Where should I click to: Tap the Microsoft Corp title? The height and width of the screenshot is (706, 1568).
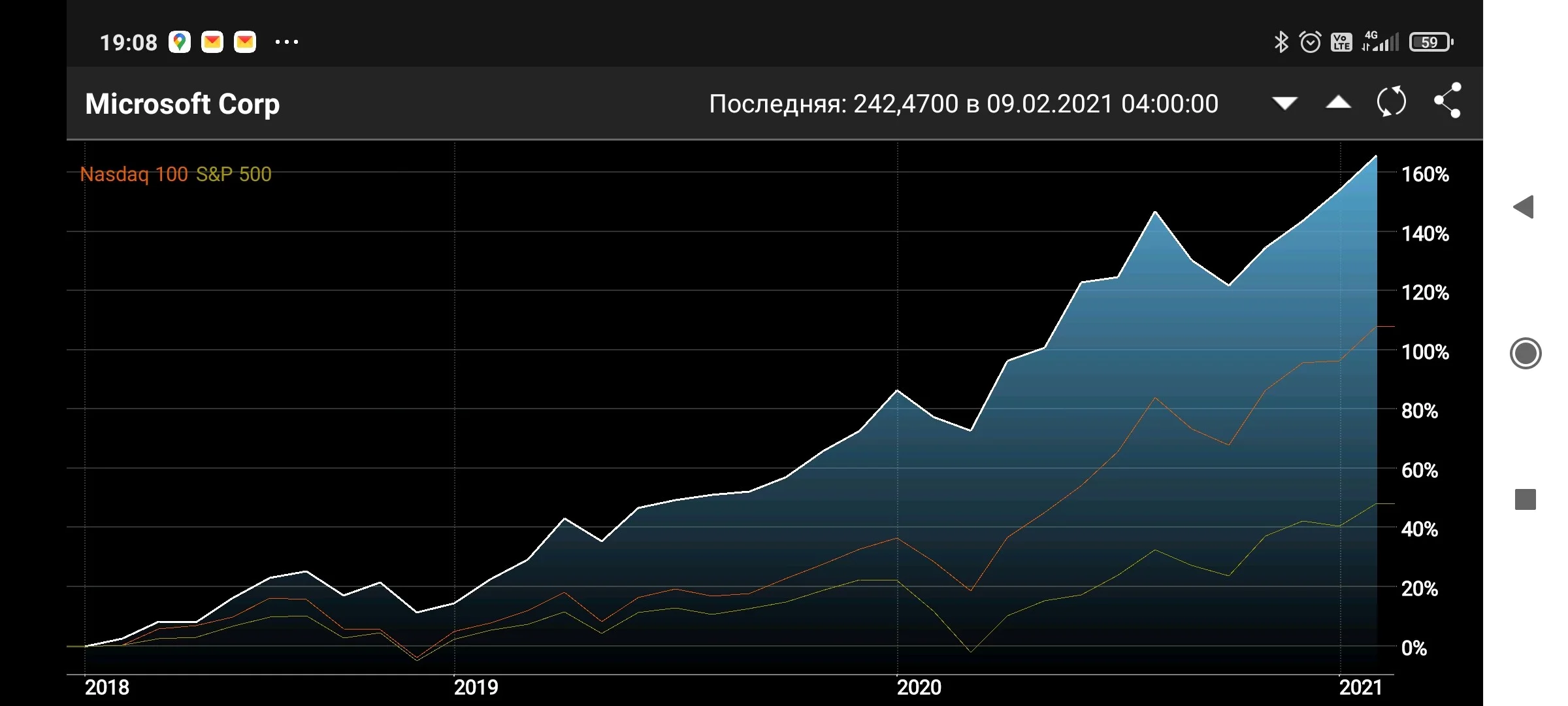tap(182, 104)
